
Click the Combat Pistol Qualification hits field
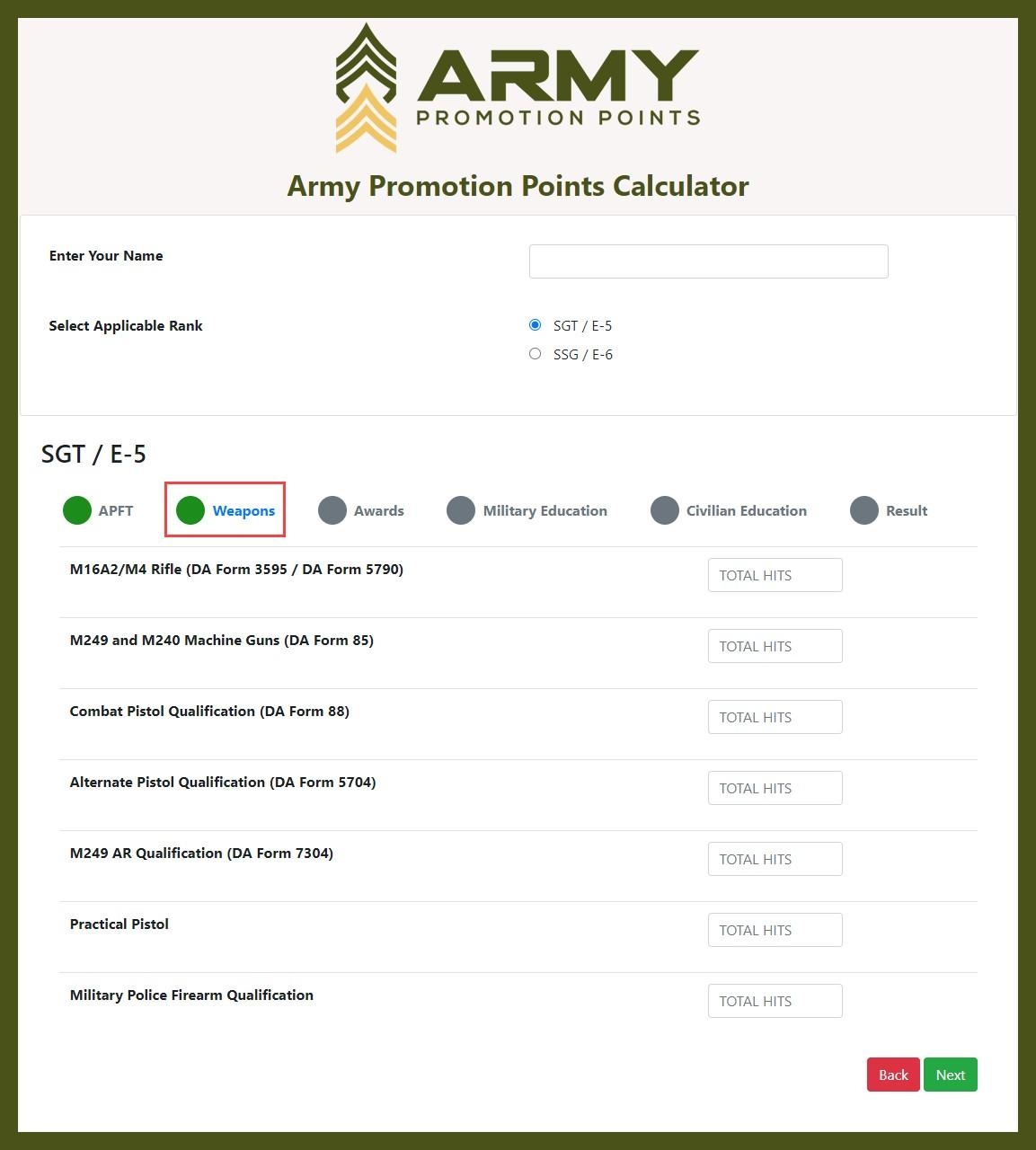pos(775,717)
